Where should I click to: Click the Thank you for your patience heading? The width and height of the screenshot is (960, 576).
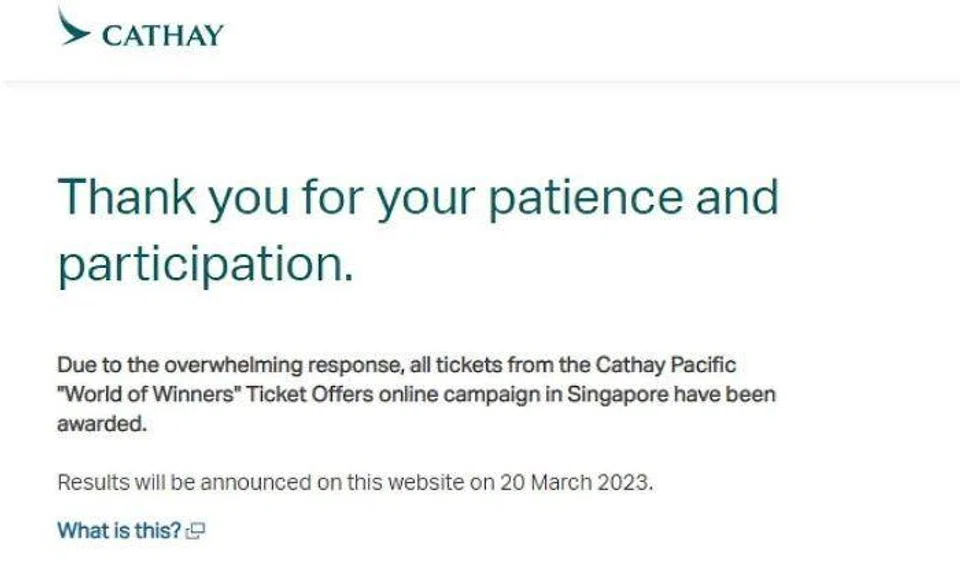pos(420,197)
